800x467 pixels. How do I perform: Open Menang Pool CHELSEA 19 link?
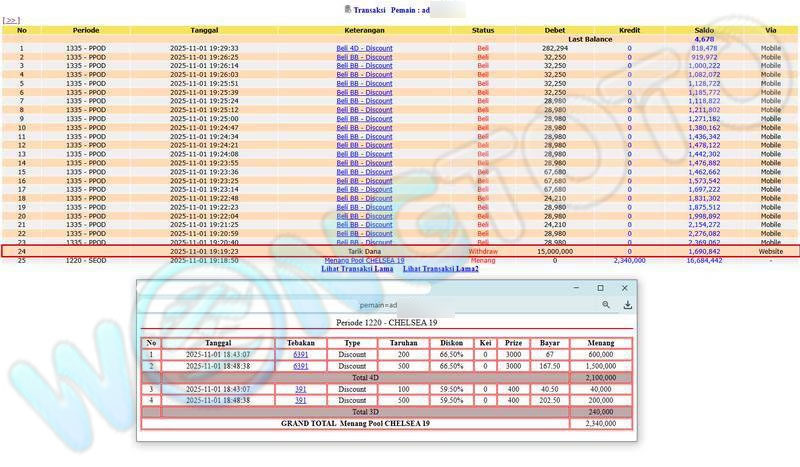[364, 260]
